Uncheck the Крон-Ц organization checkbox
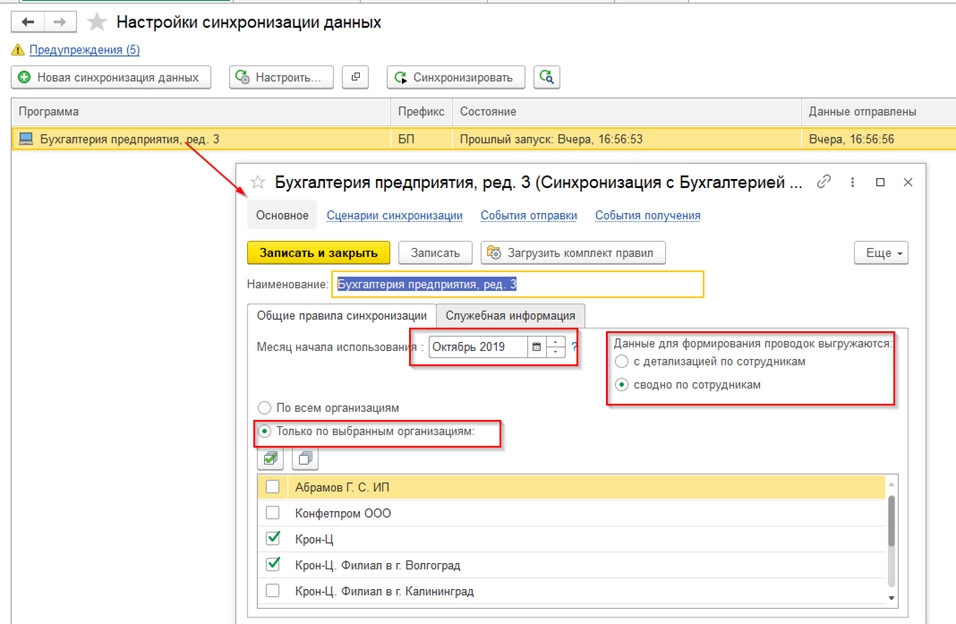 point(273,539)
